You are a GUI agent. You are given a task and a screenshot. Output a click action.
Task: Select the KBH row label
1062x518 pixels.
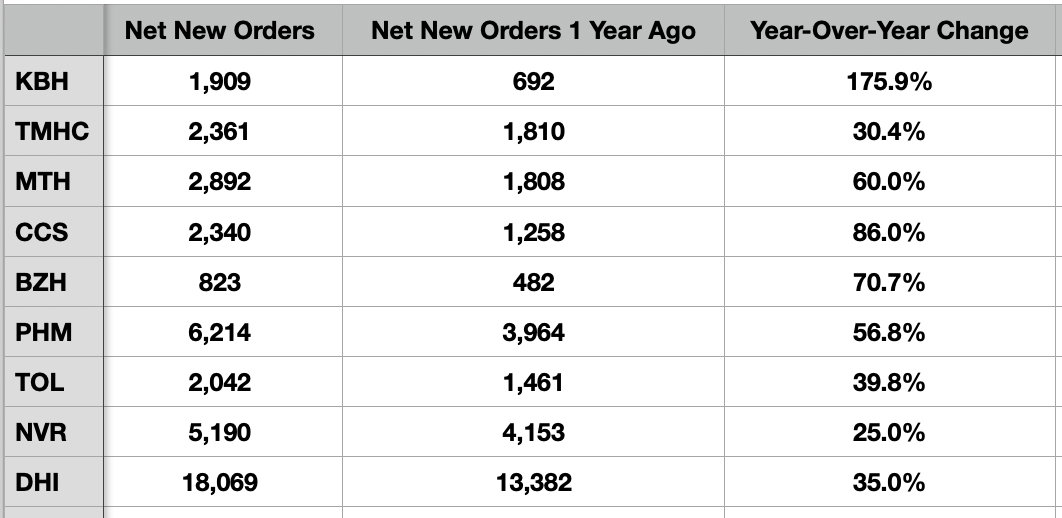pyautogui.click(x=43, y=82)
